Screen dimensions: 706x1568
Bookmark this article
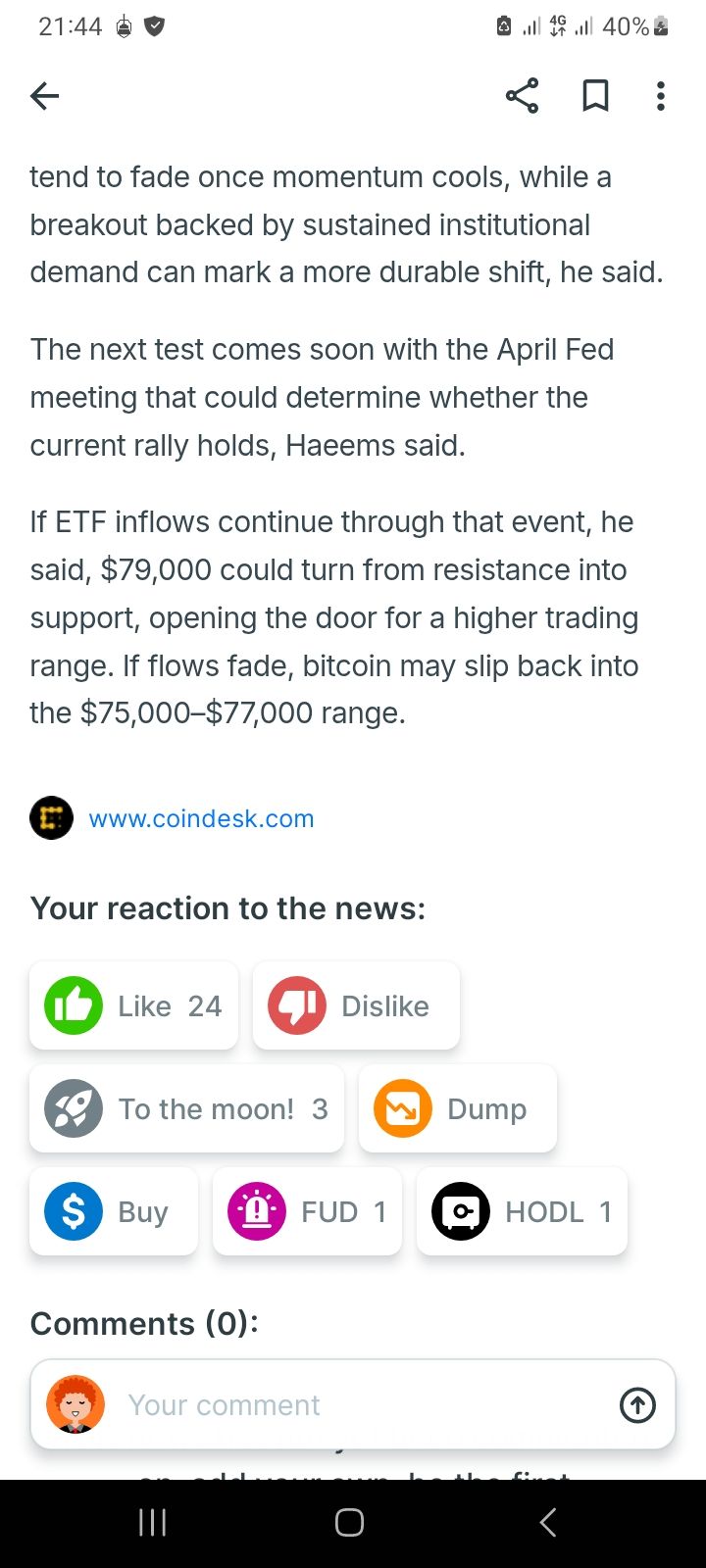click(595, 96)
